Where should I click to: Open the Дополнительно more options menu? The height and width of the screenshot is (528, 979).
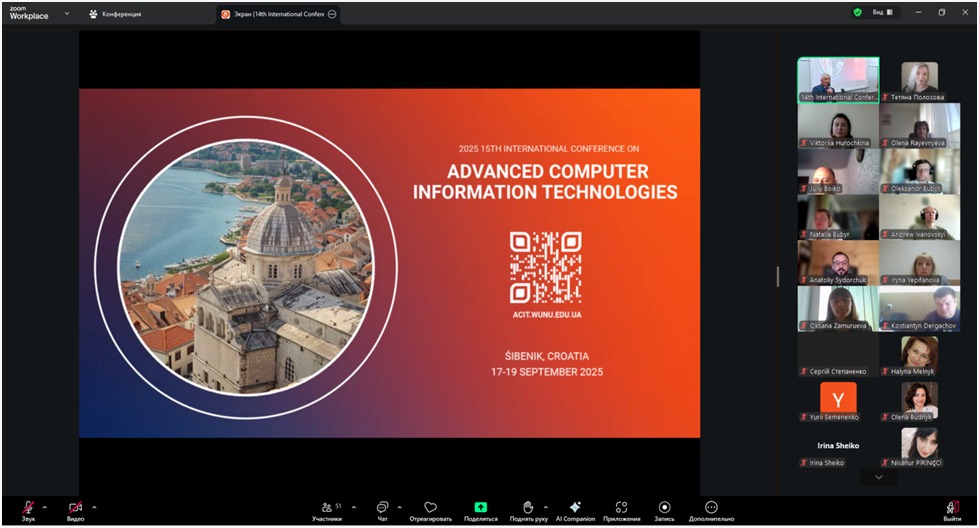tap(711, 508)
